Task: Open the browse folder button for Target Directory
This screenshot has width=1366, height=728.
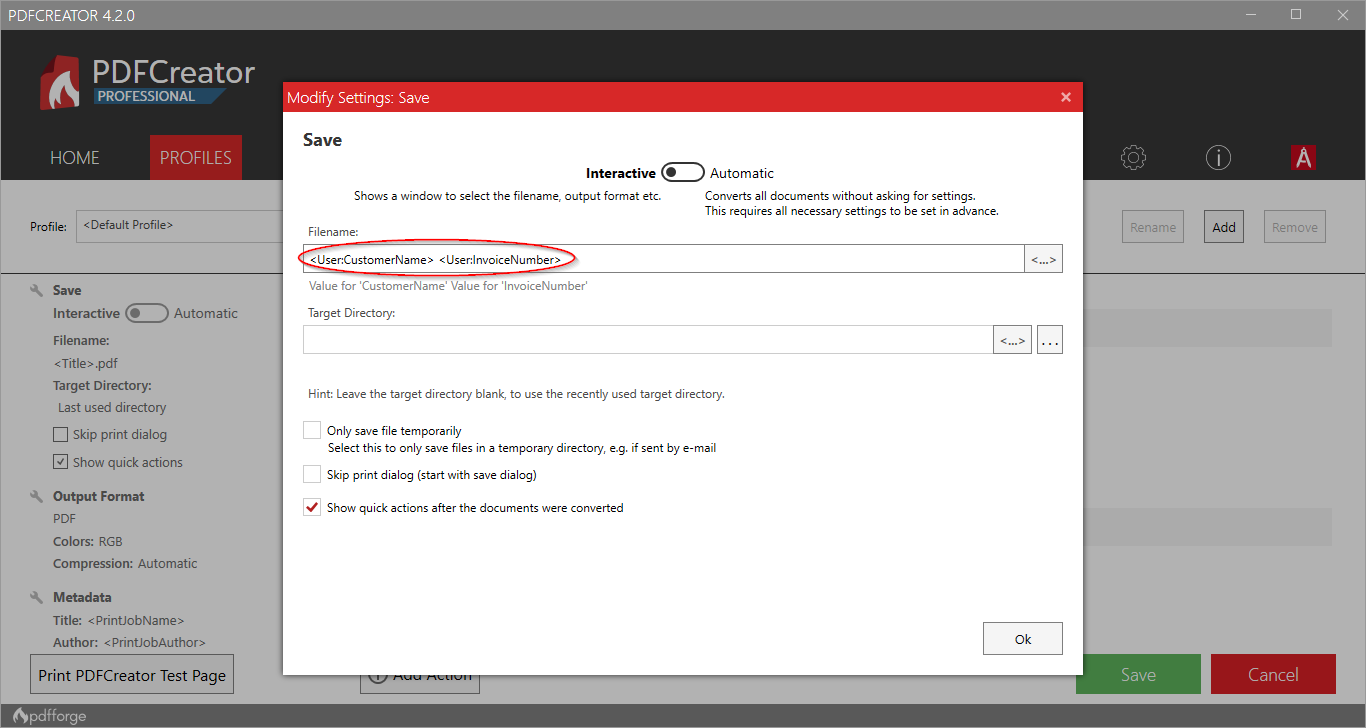Action: point(1049,339)
